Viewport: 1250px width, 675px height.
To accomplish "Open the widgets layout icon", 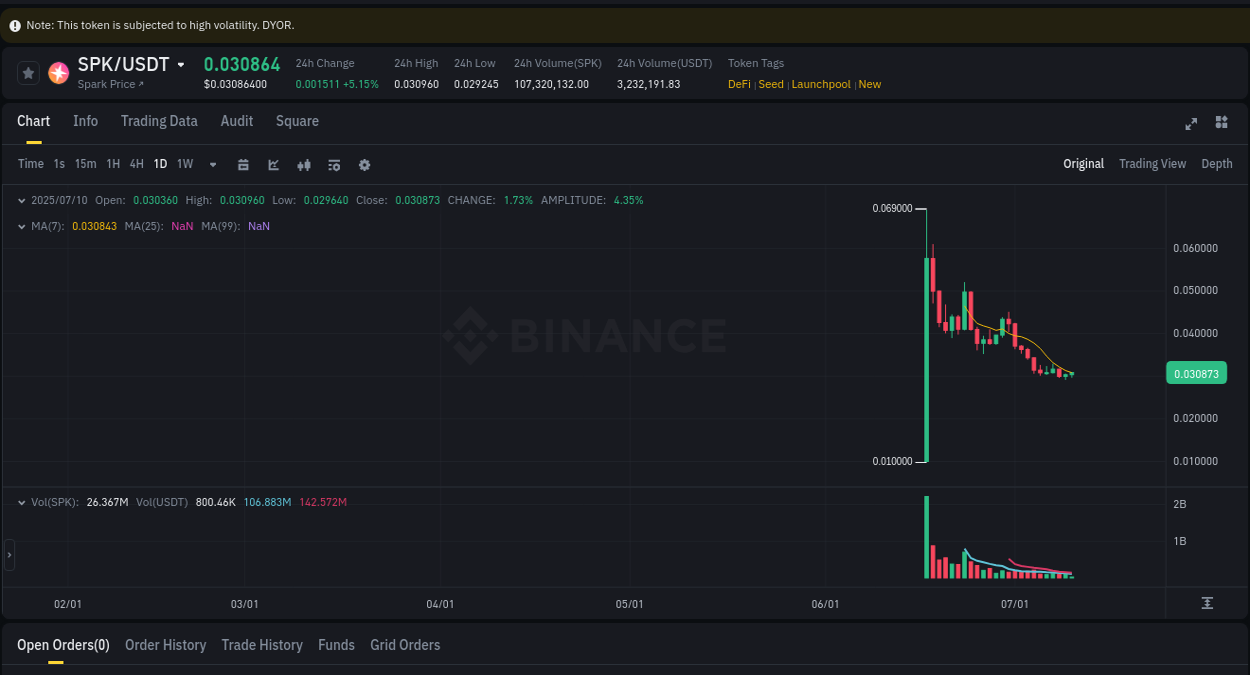I will [x=1221, y=123].
